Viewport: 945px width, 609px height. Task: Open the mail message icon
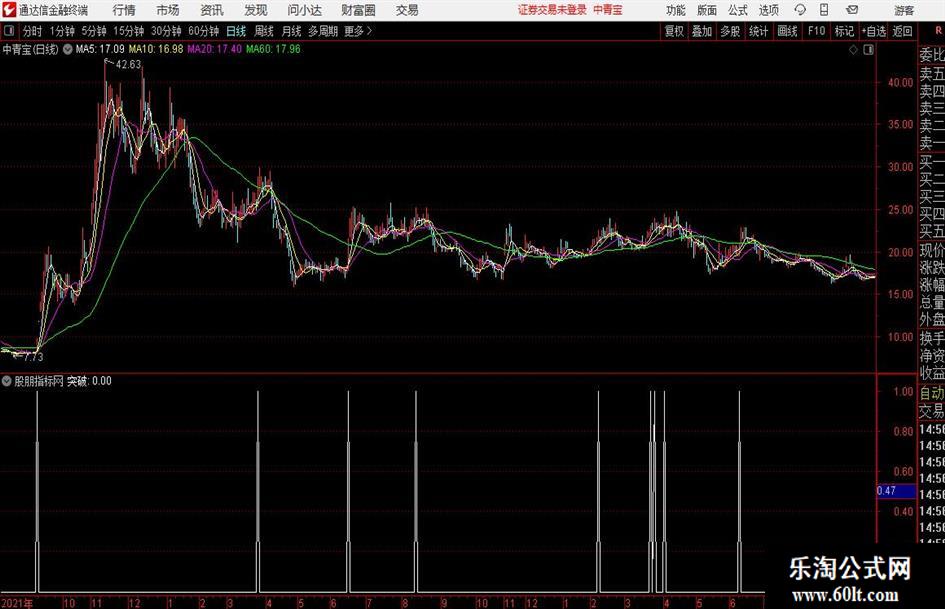tap(852, 10)
